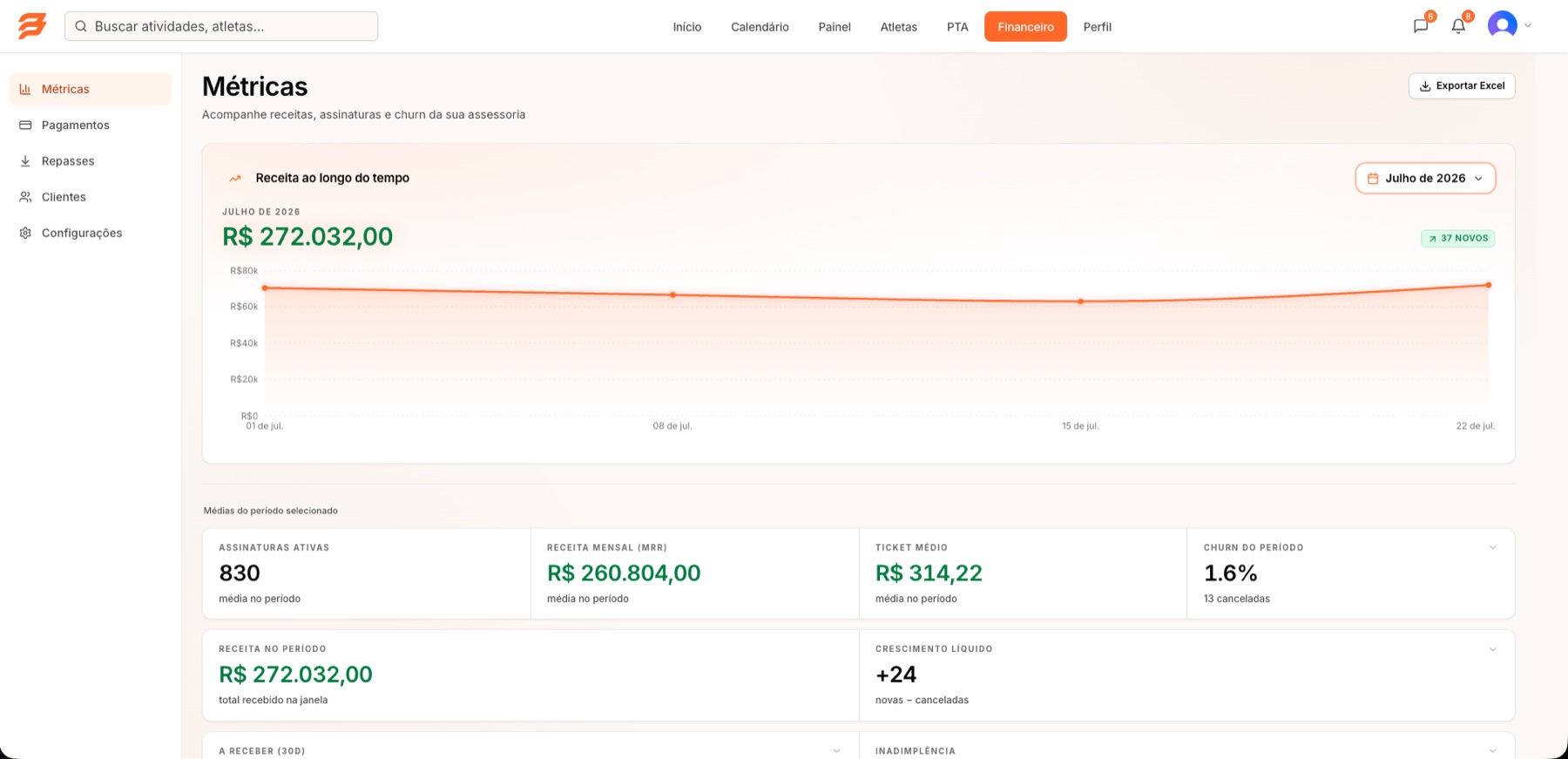Viewport: 1568px width, 759px height.
Task: Open the notifications bell
Action: (x=1458, y=26)
